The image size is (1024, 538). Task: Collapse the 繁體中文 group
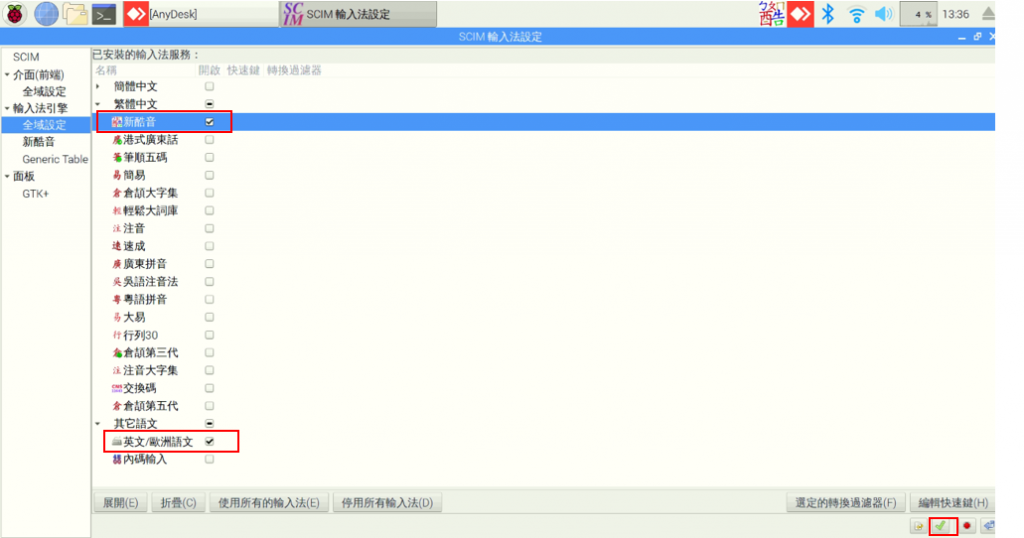[x=98, y=104]
